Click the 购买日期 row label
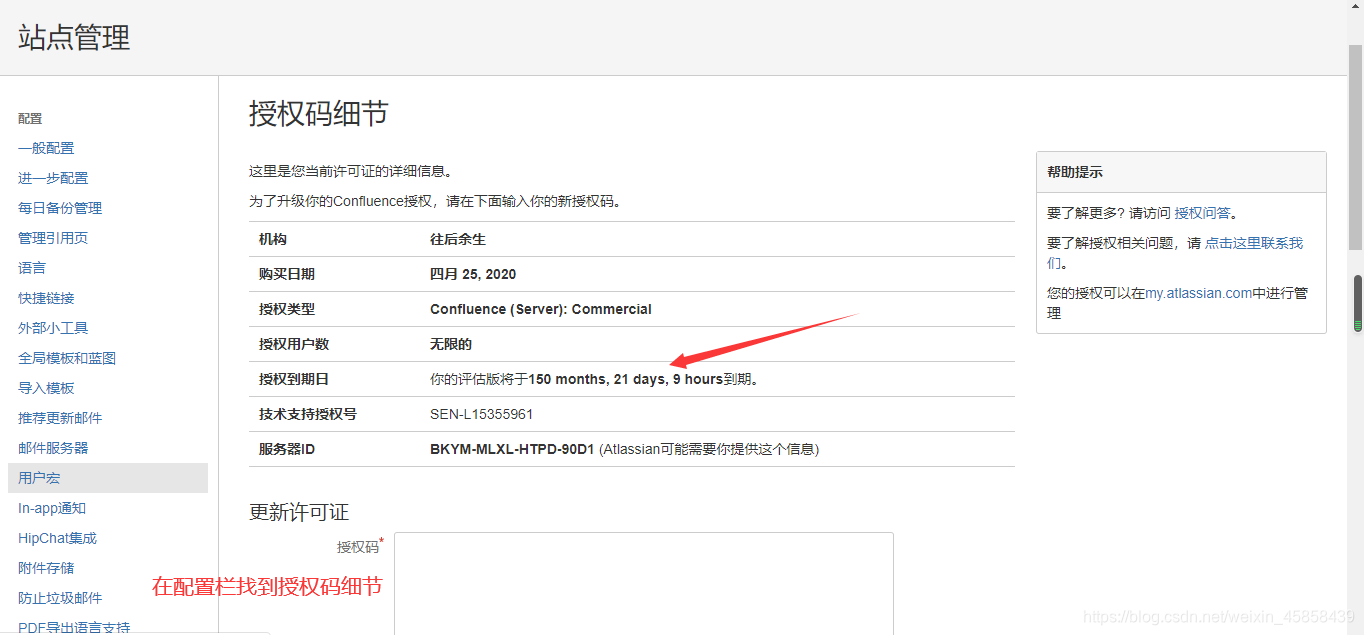 tap(287, 274)
